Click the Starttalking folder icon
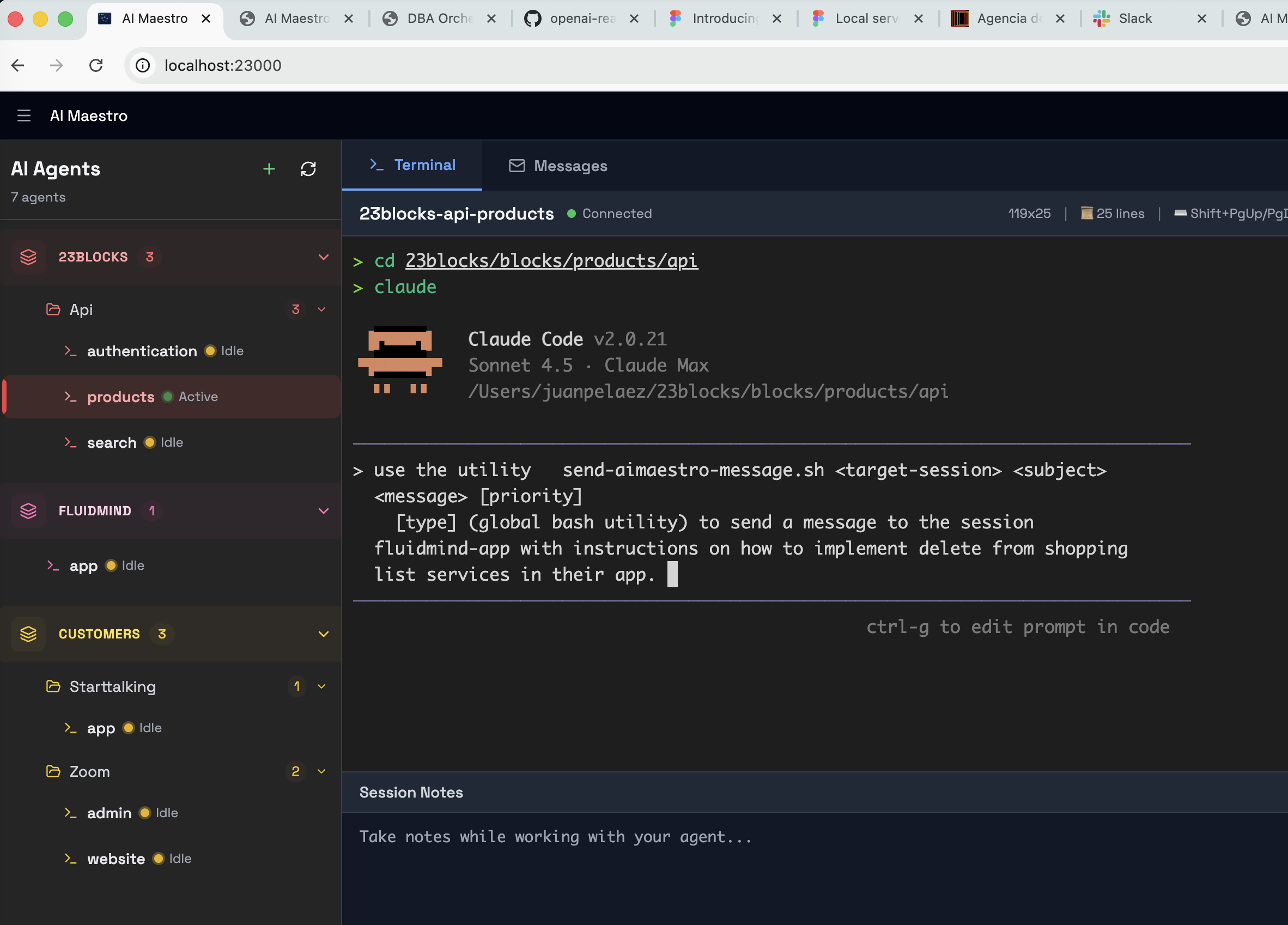Viewport: 1288px width, 925px height. click(x=53, y=686)
